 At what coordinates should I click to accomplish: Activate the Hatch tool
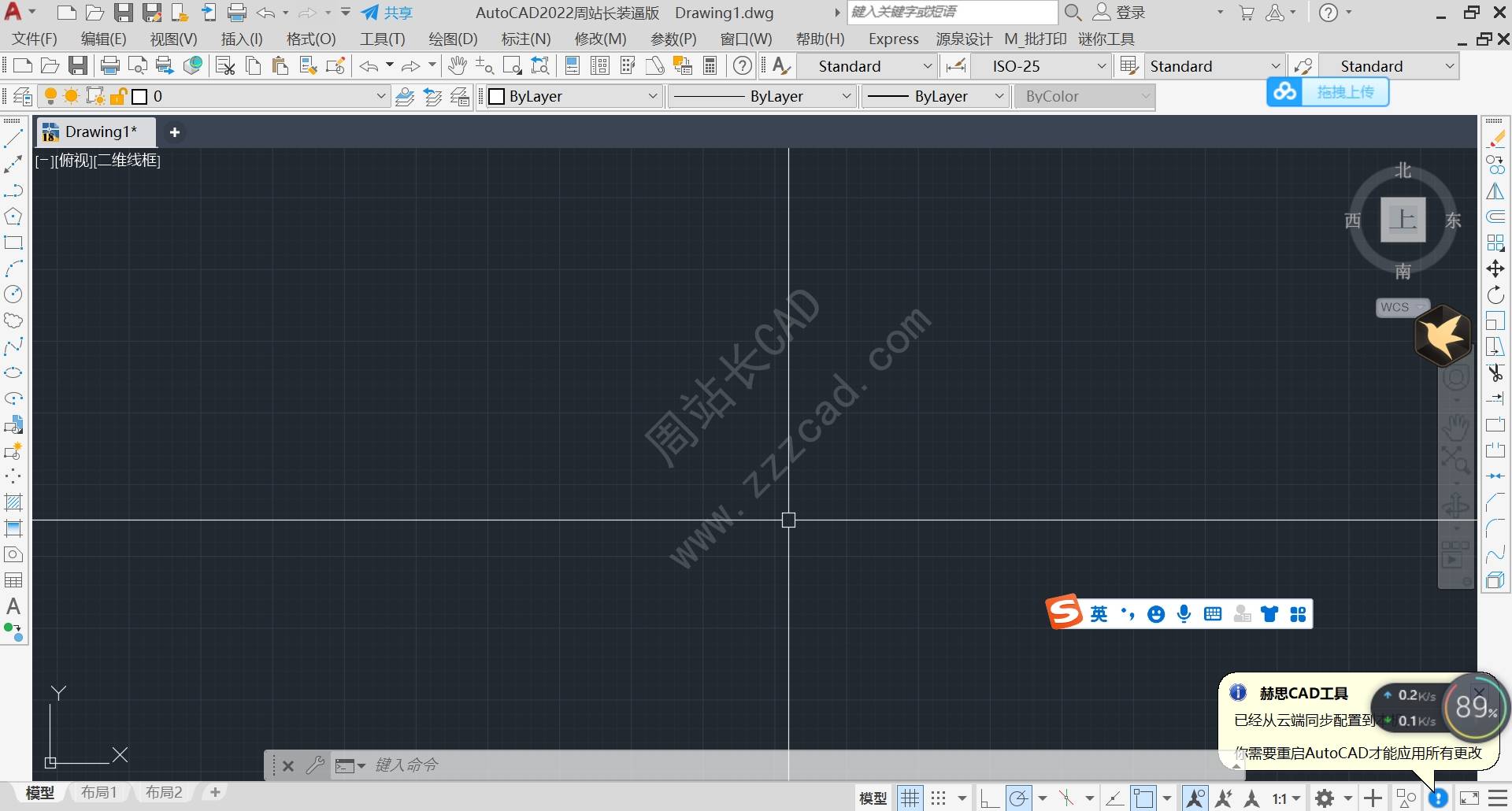coord(13,502)
